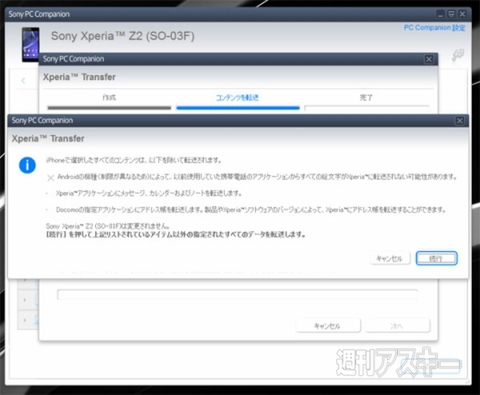Open the PC Companion 設定 link
The image size is (480, 395).
(x=434, y=28)
